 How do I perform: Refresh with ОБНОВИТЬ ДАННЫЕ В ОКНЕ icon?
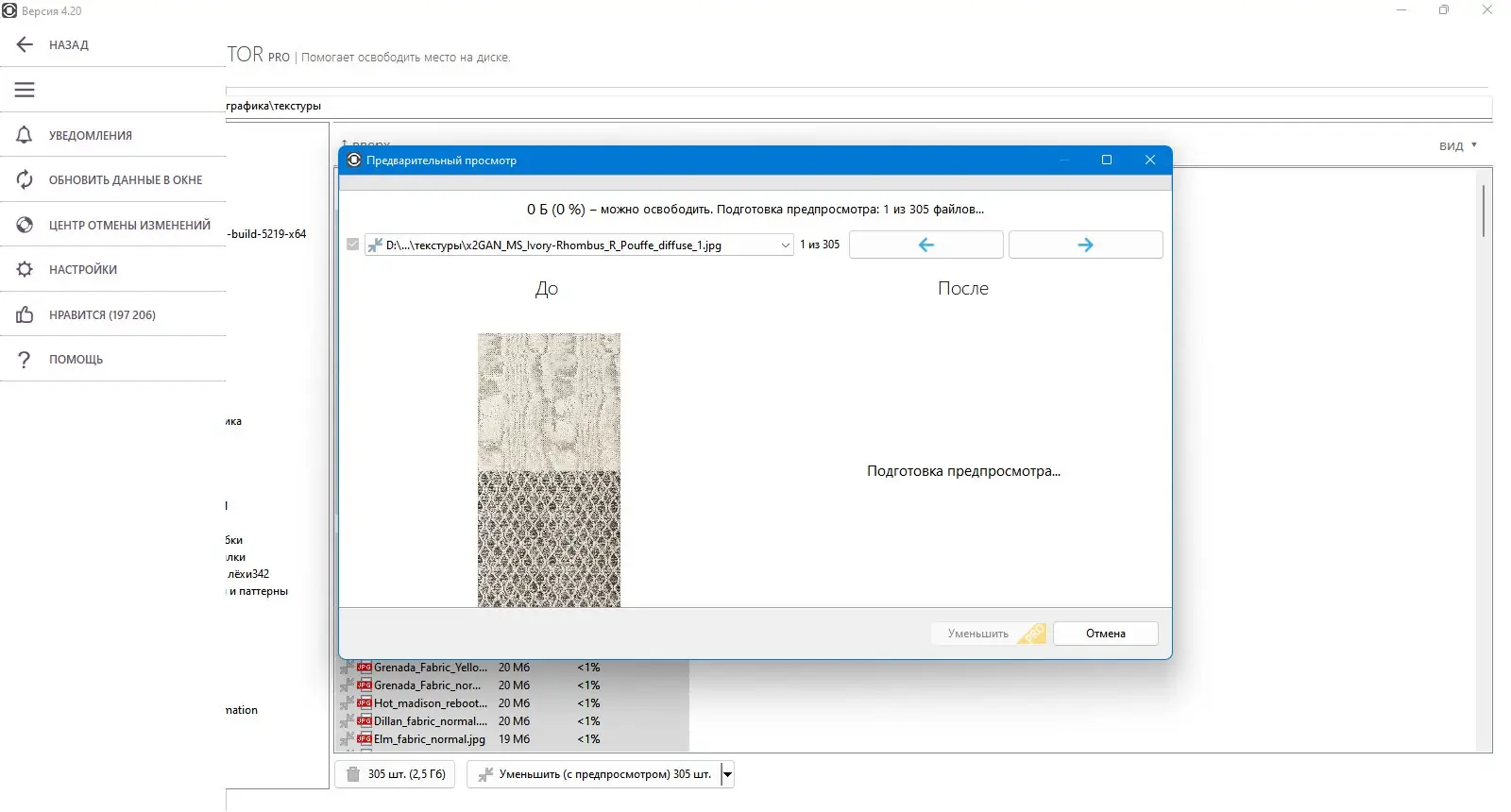tap(25, 179)
